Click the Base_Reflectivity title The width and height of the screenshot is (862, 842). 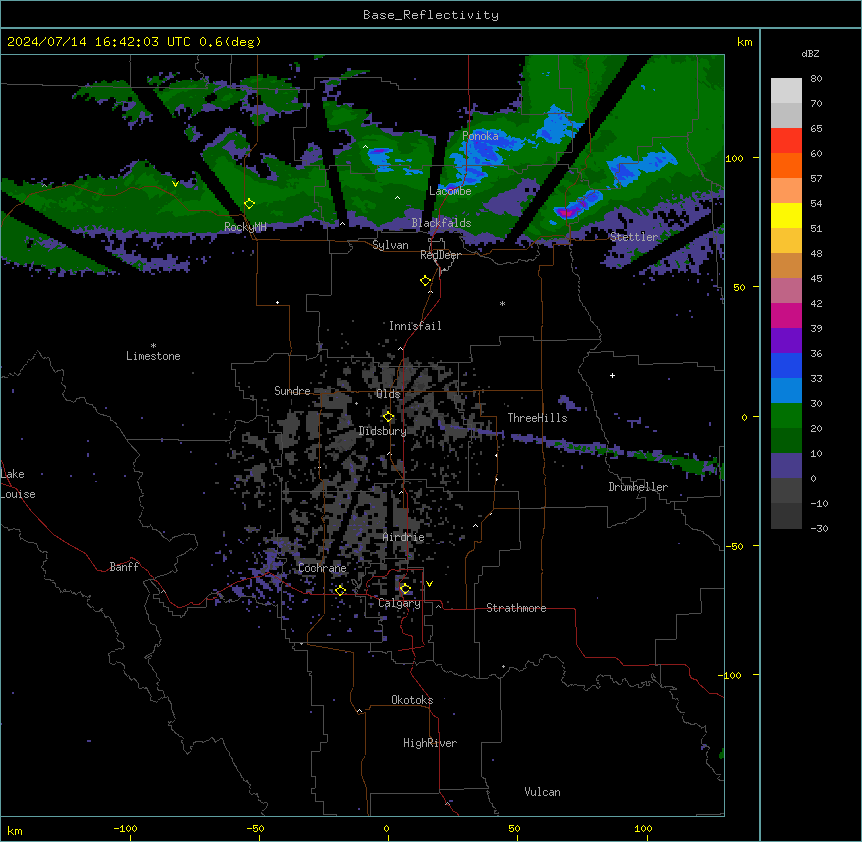[x=431, y=15]
